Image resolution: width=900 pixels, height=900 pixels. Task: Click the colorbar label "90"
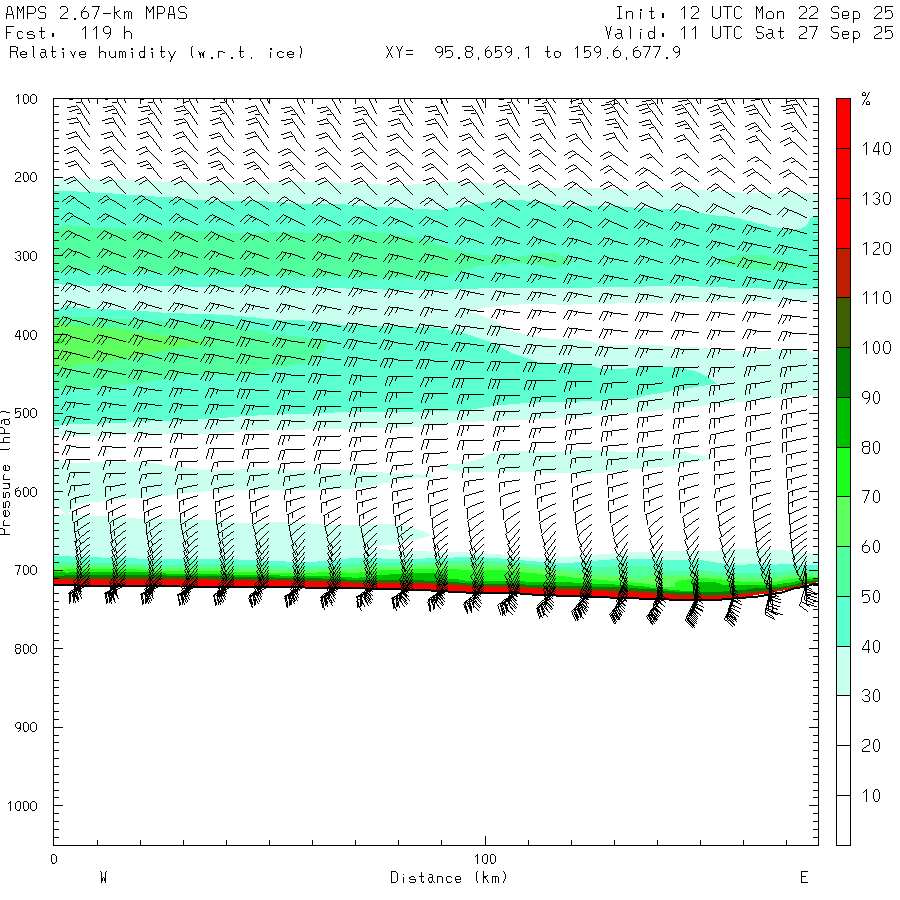[x=871, y=398]
